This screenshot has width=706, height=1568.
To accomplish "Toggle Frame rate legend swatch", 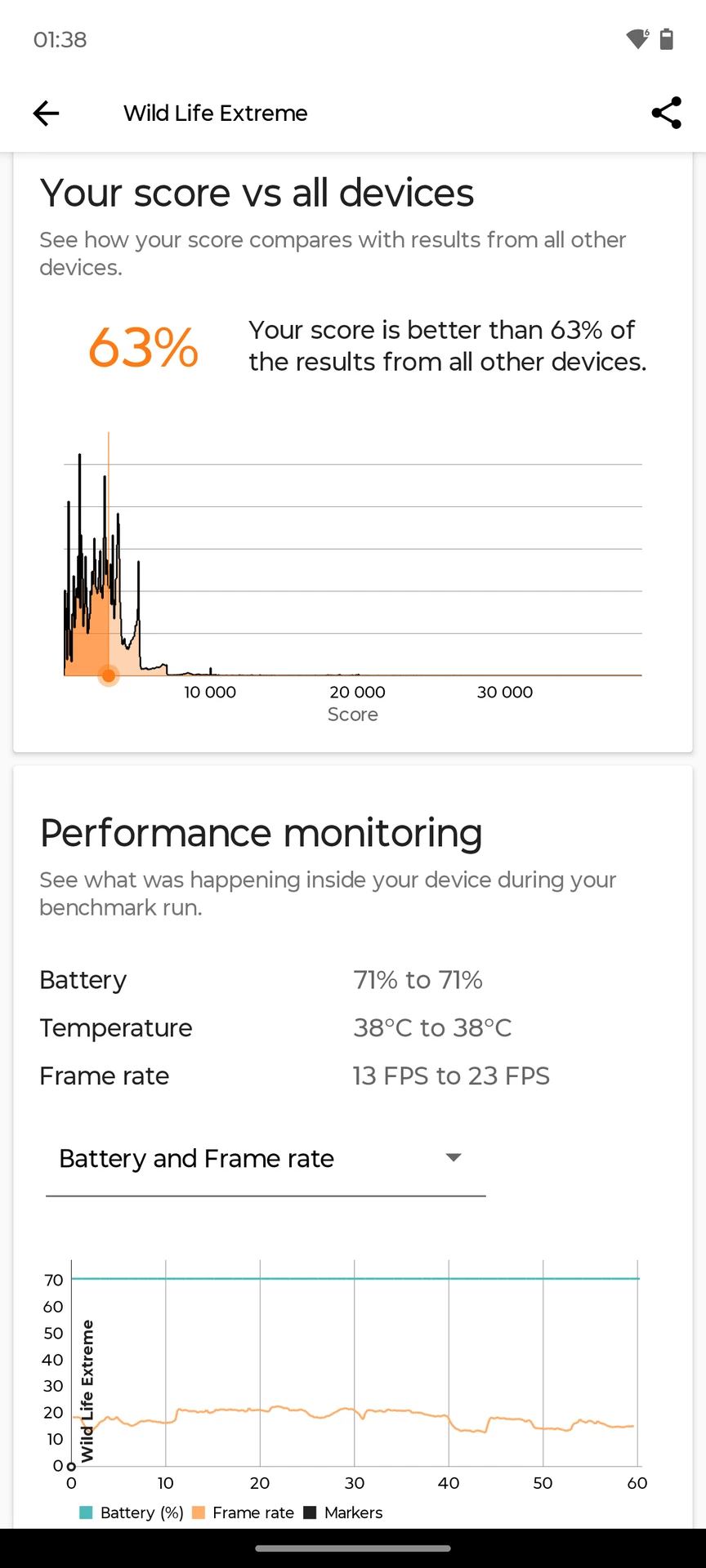I will point(198,1512).
